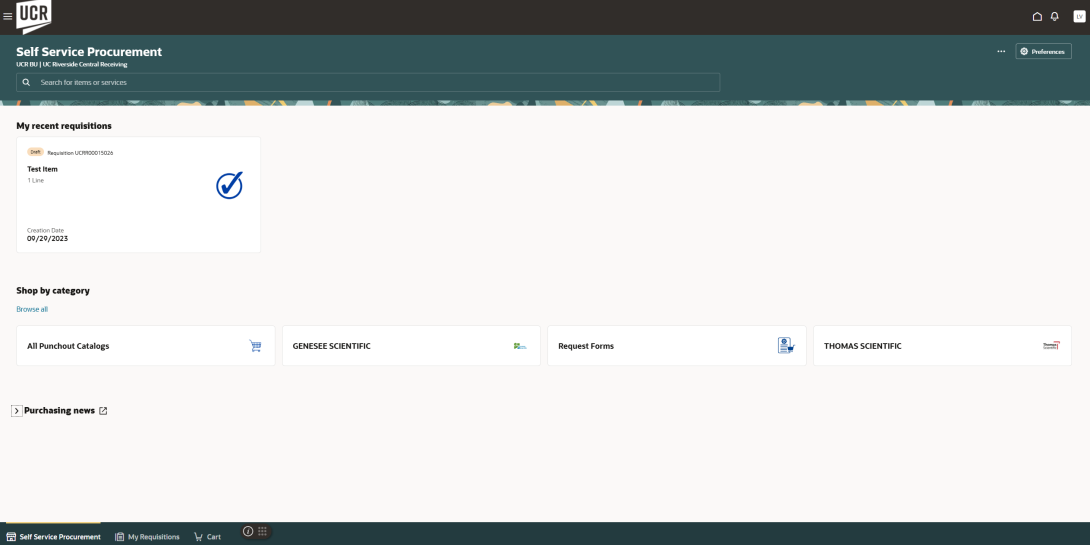
Task: Go to the home page icon
Action: tap(1037, 17)
